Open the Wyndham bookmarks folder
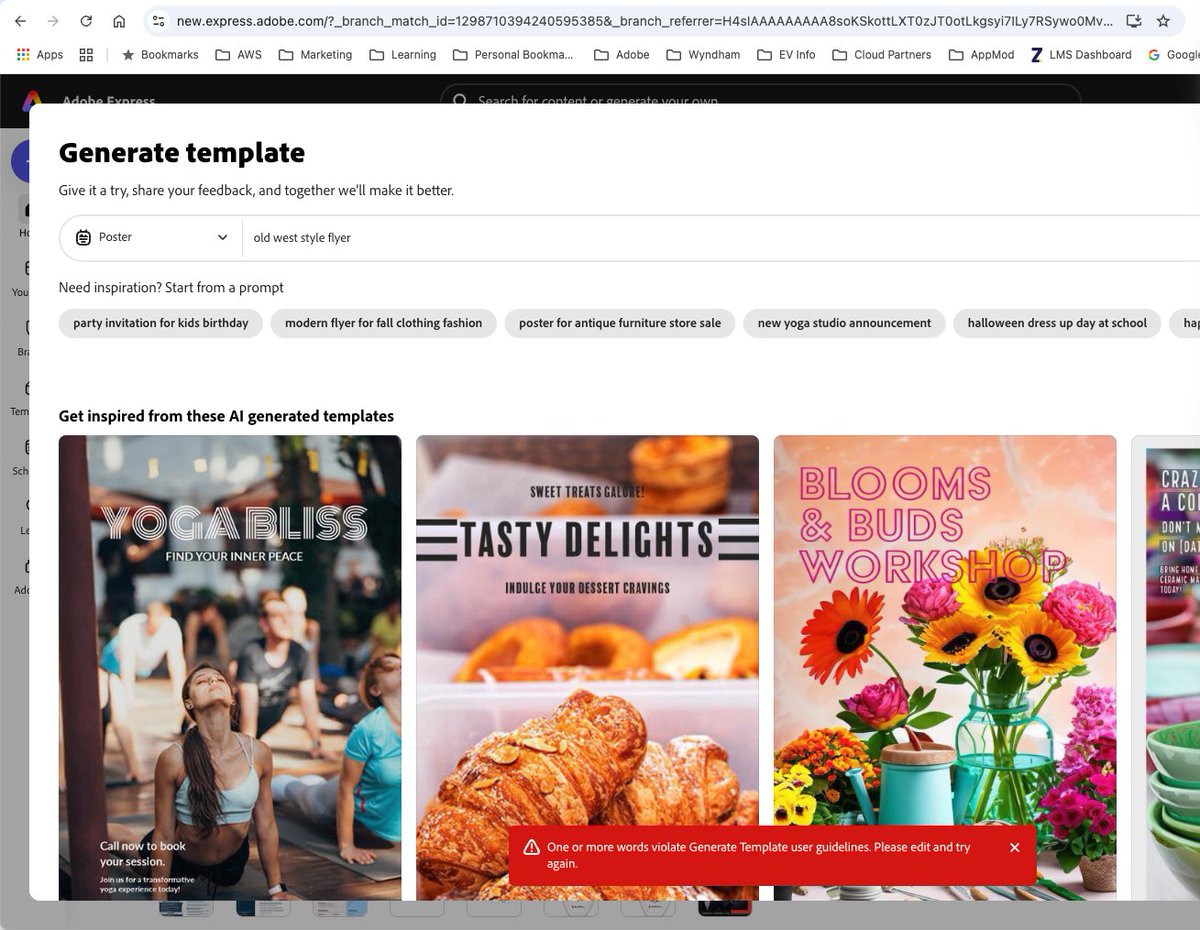Screen dimensions: 1200x930 [703, 55]
